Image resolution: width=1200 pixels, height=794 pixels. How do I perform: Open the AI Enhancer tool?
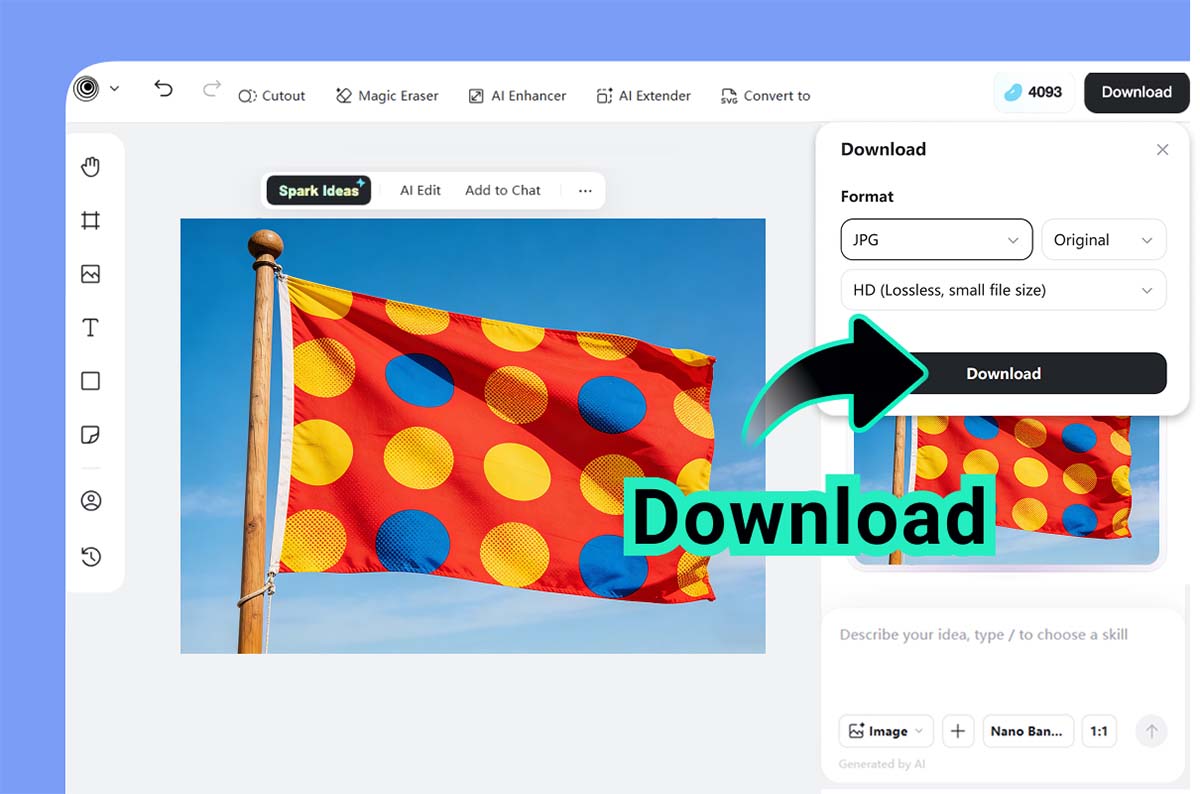pos(517,95)
